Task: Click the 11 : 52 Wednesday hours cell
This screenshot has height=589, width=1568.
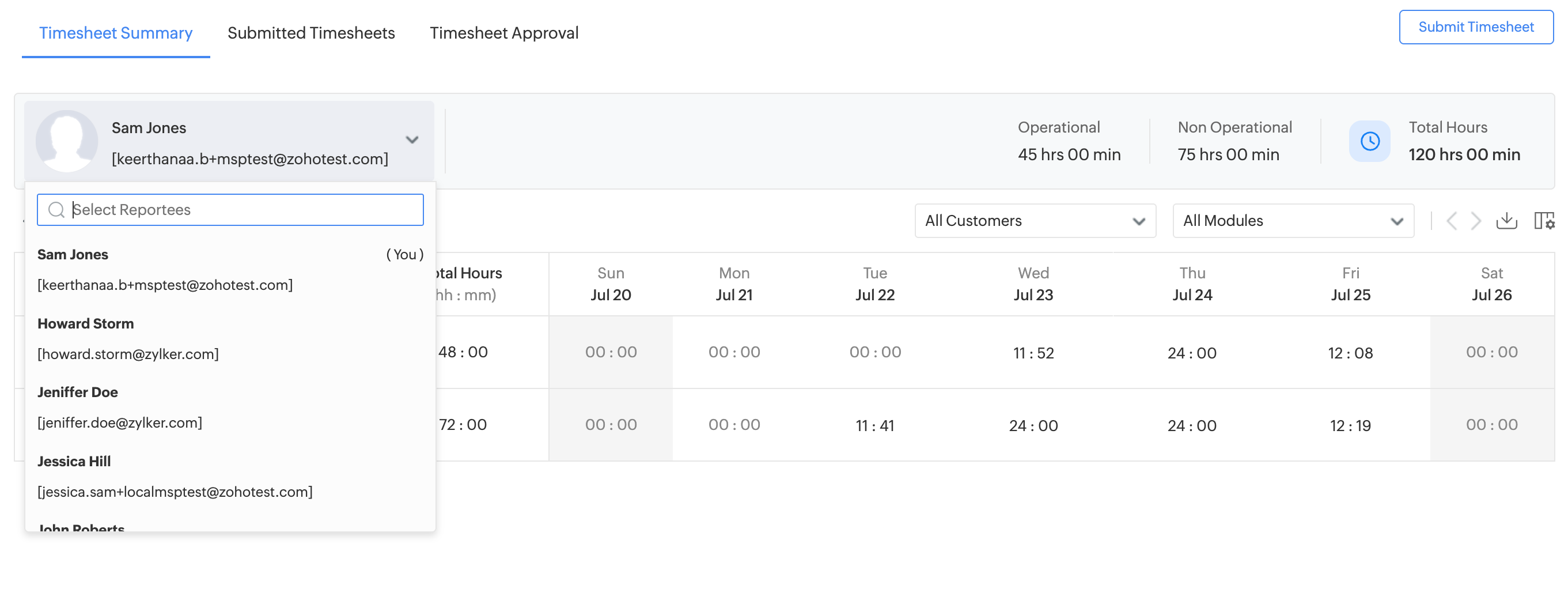Action: click(x=1033, y=353)
